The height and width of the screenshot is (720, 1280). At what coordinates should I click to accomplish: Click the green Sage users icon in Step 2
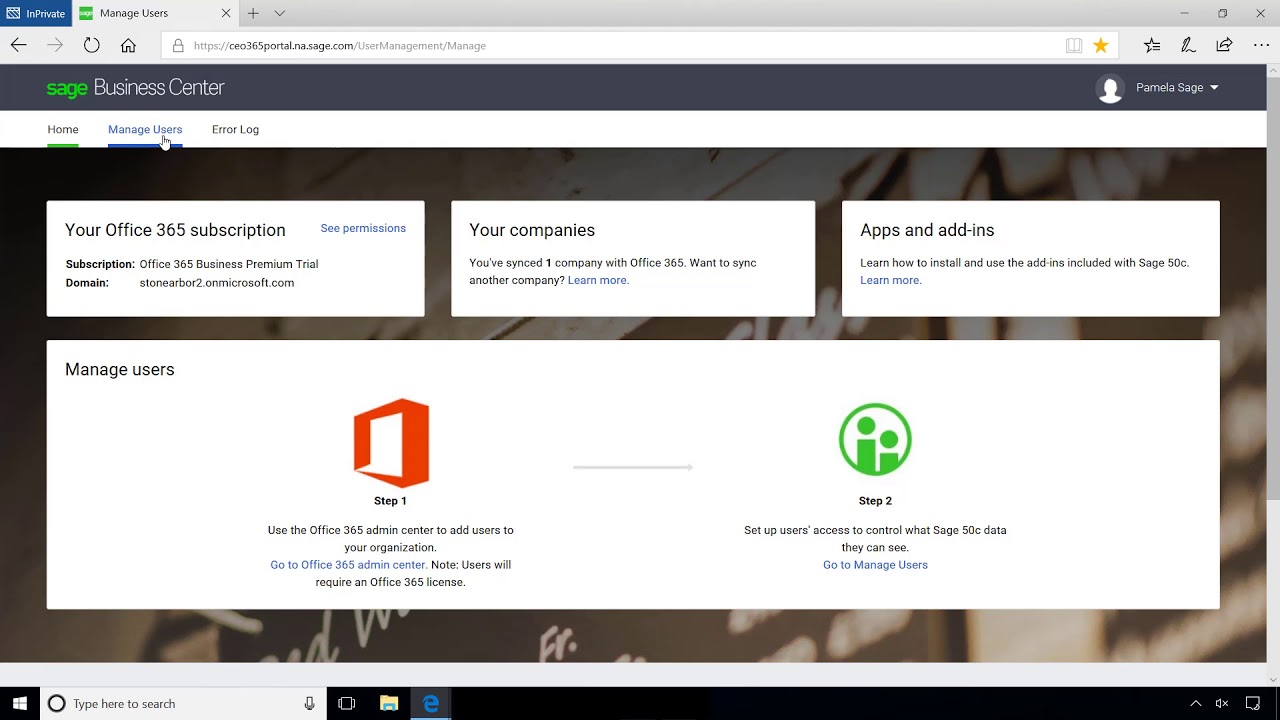[875, 439]
